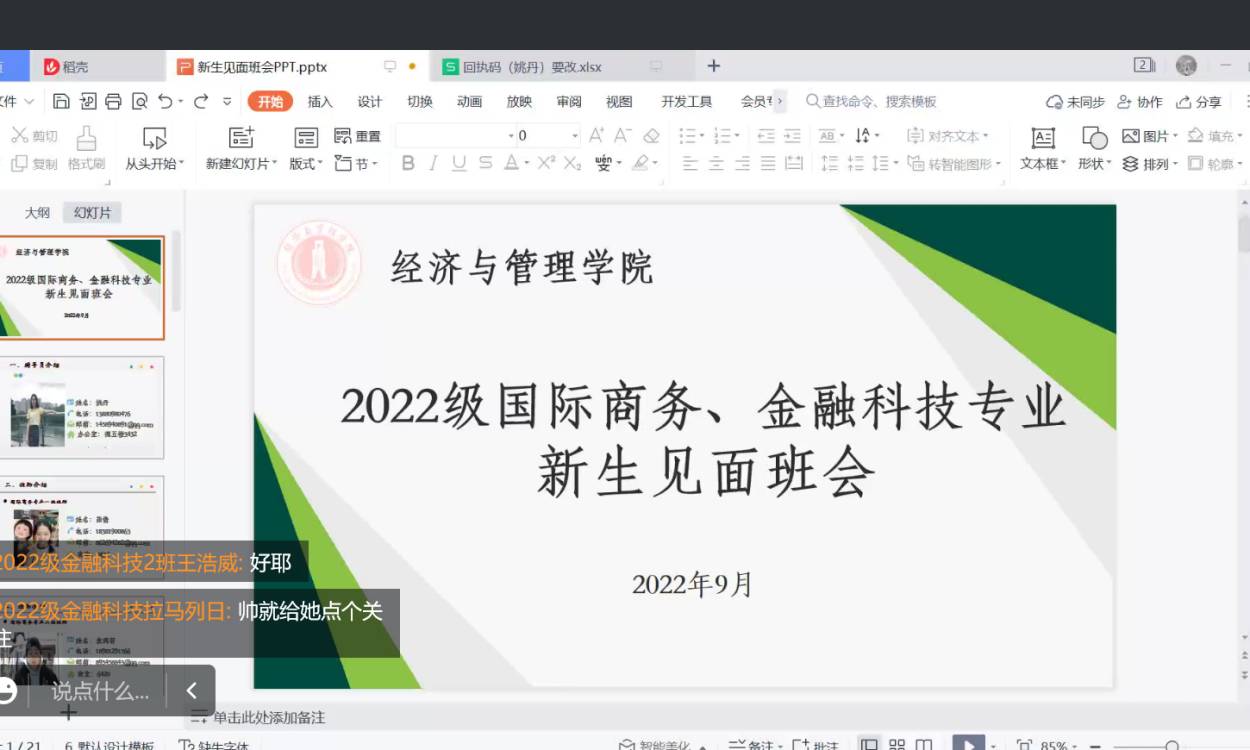Increase the paragraph indent

[x=792, y=135]
